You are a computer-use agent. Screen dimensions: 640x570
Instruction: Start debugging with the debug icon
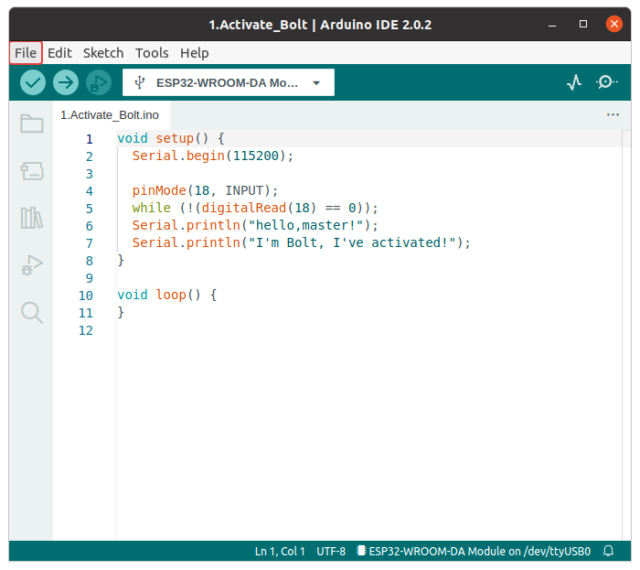(98, 83)
